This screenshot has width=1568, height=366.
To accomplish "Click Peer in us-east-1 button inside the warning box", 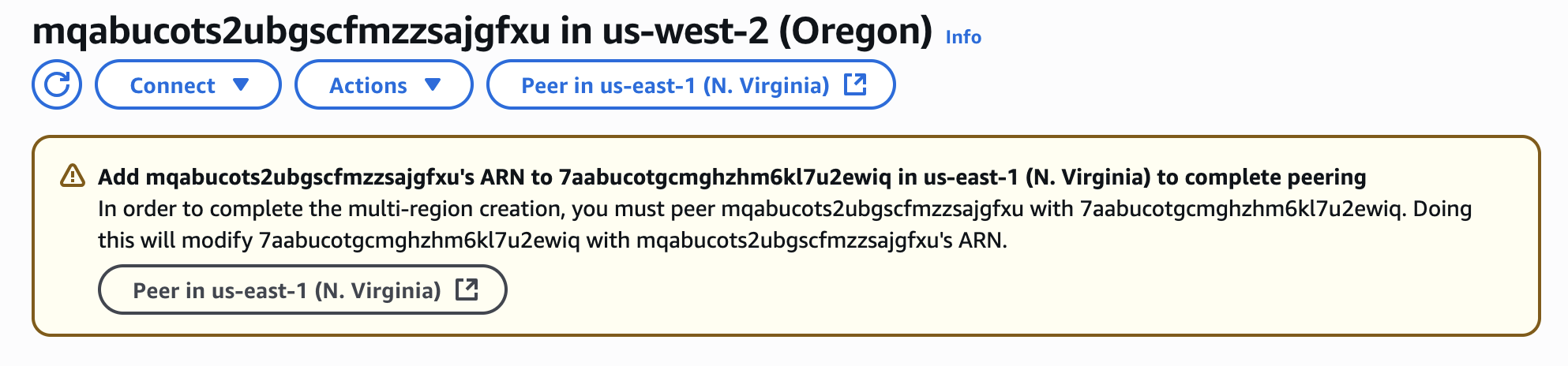I will pyautogui.click(x=302, y=289).
